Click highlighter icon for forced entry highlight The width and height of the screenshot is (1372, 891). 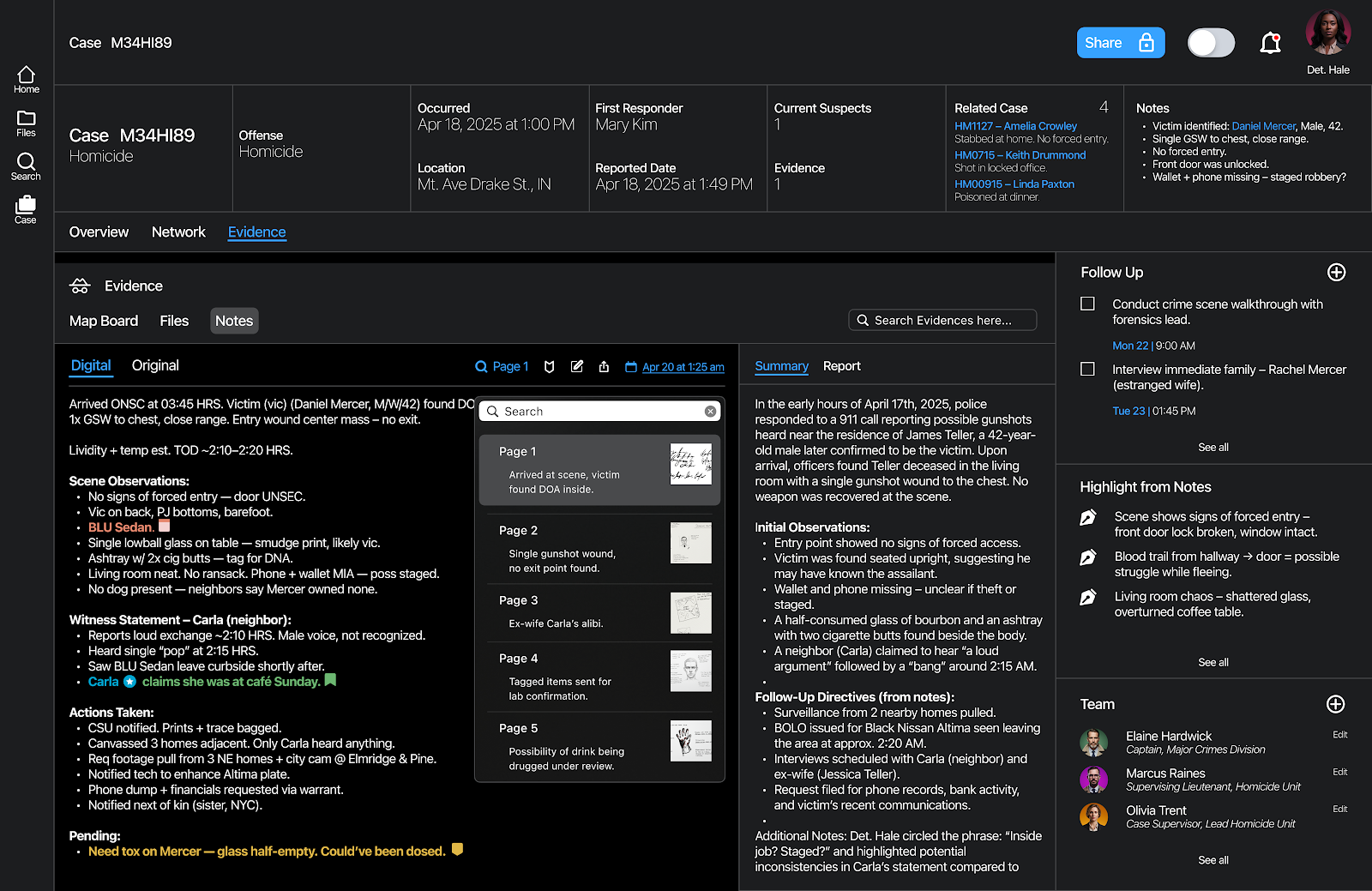1088,517
